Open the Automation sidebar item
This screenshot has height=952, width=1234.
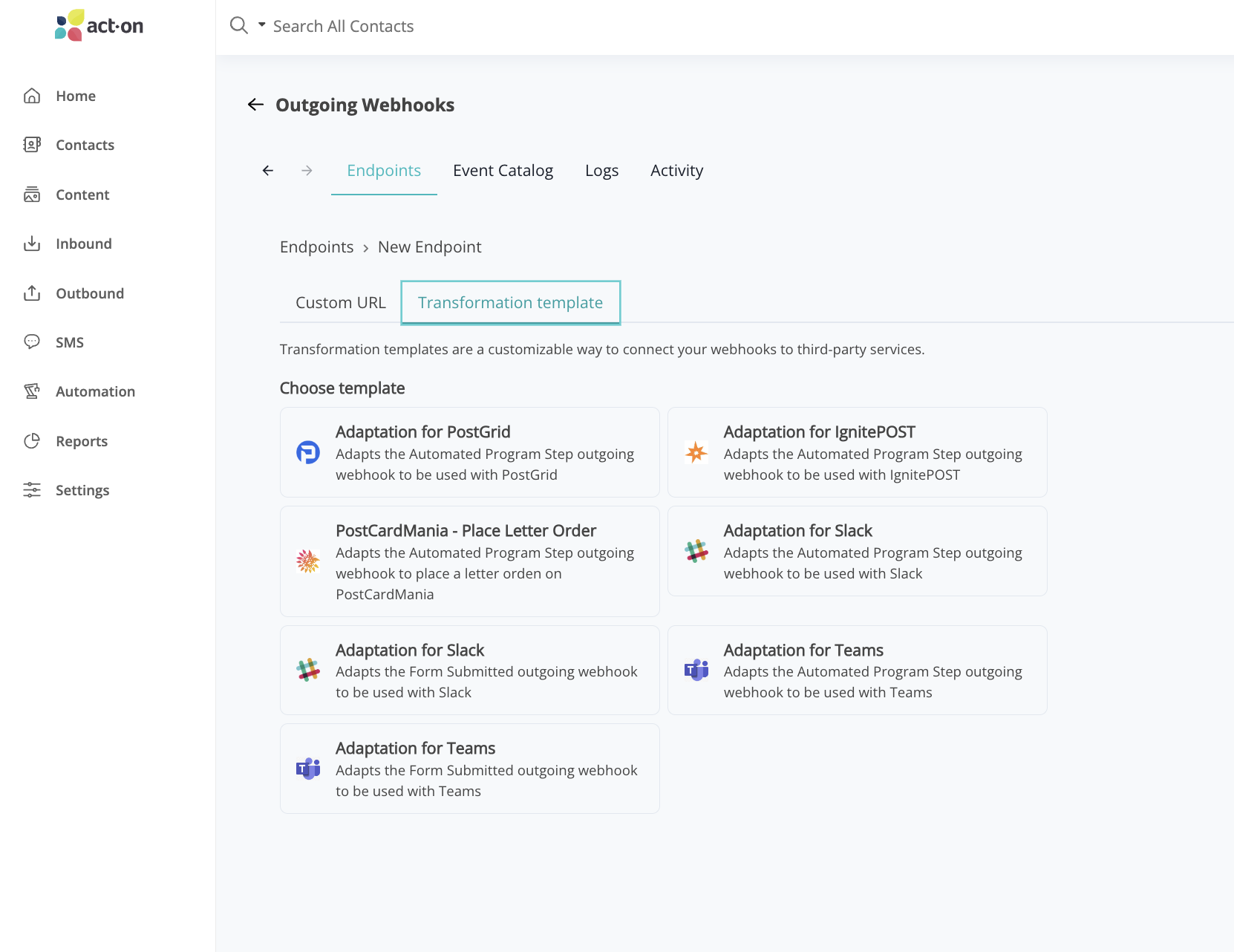(95, 391)
